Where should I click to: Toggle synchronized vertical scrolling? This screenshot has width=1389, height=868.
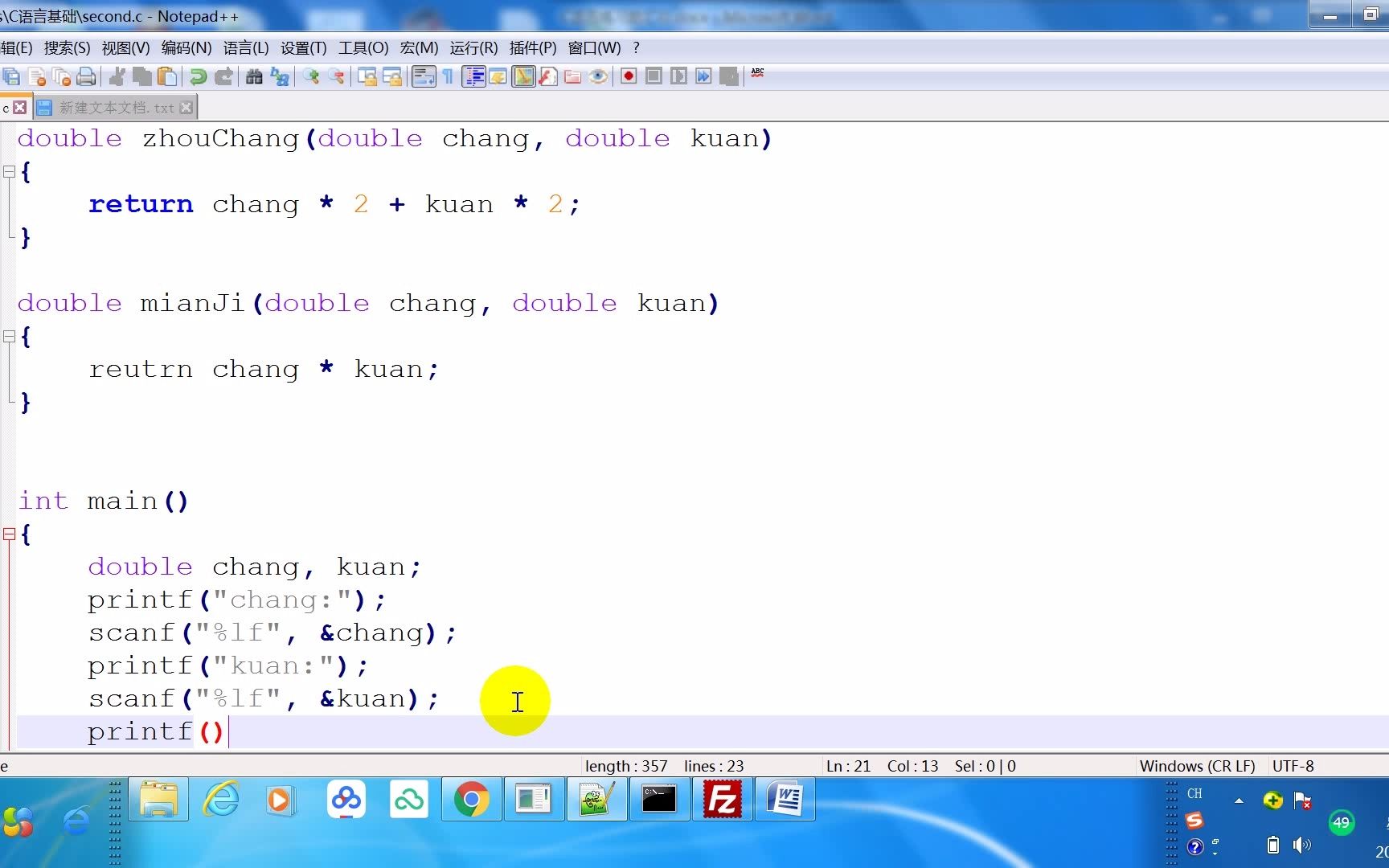367,76
